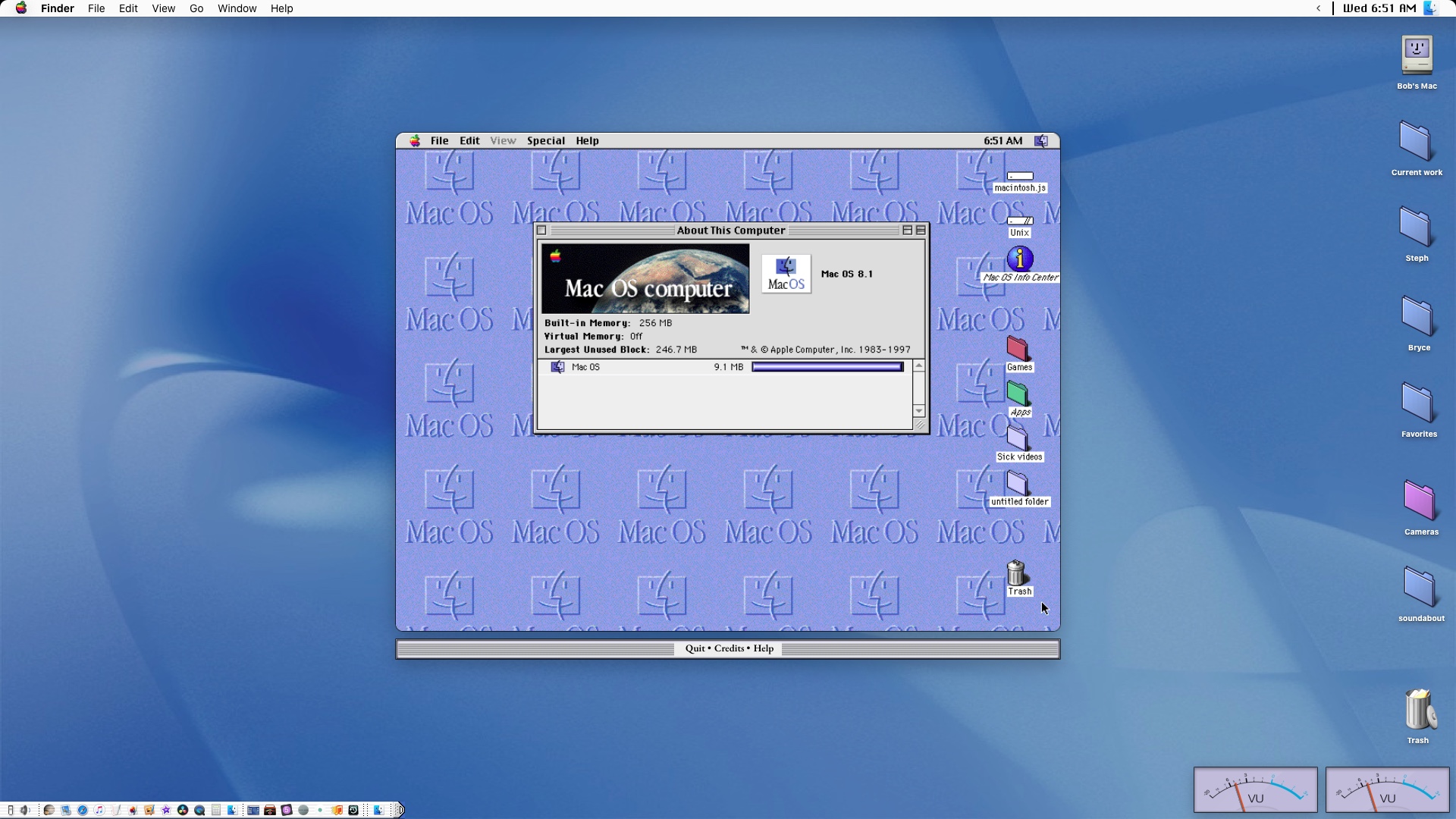1456x819 pixels.
Task: Click Mac OS logo in About window
Action: coord(786,274)
